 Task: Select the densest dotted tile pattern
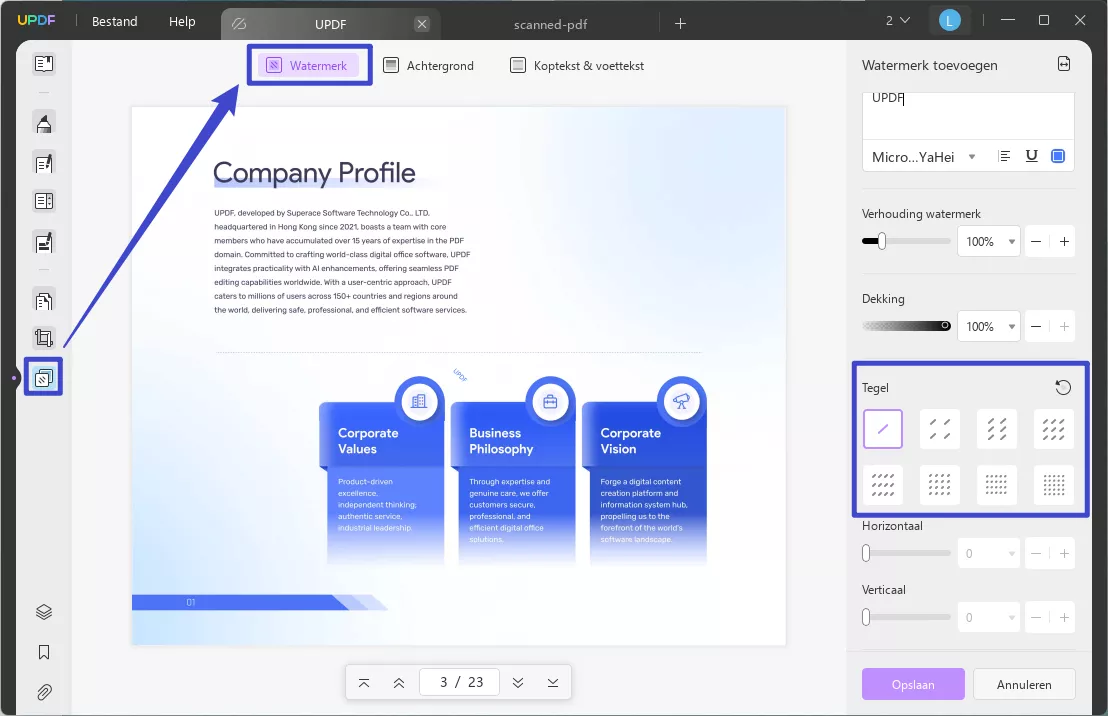tap(1054, 485)
